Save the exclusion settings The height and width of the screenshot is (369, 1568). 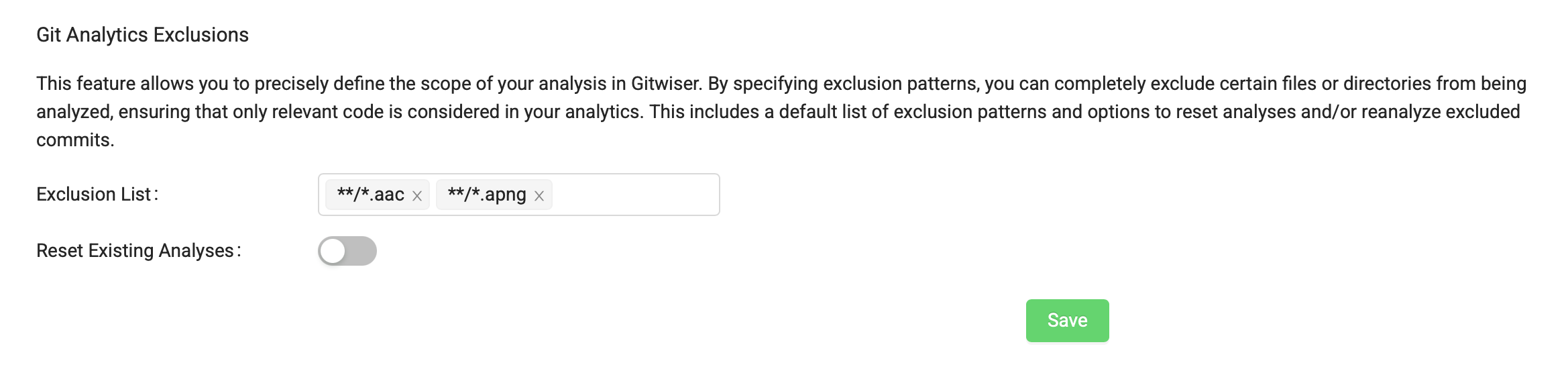(x=1066, y=321)
